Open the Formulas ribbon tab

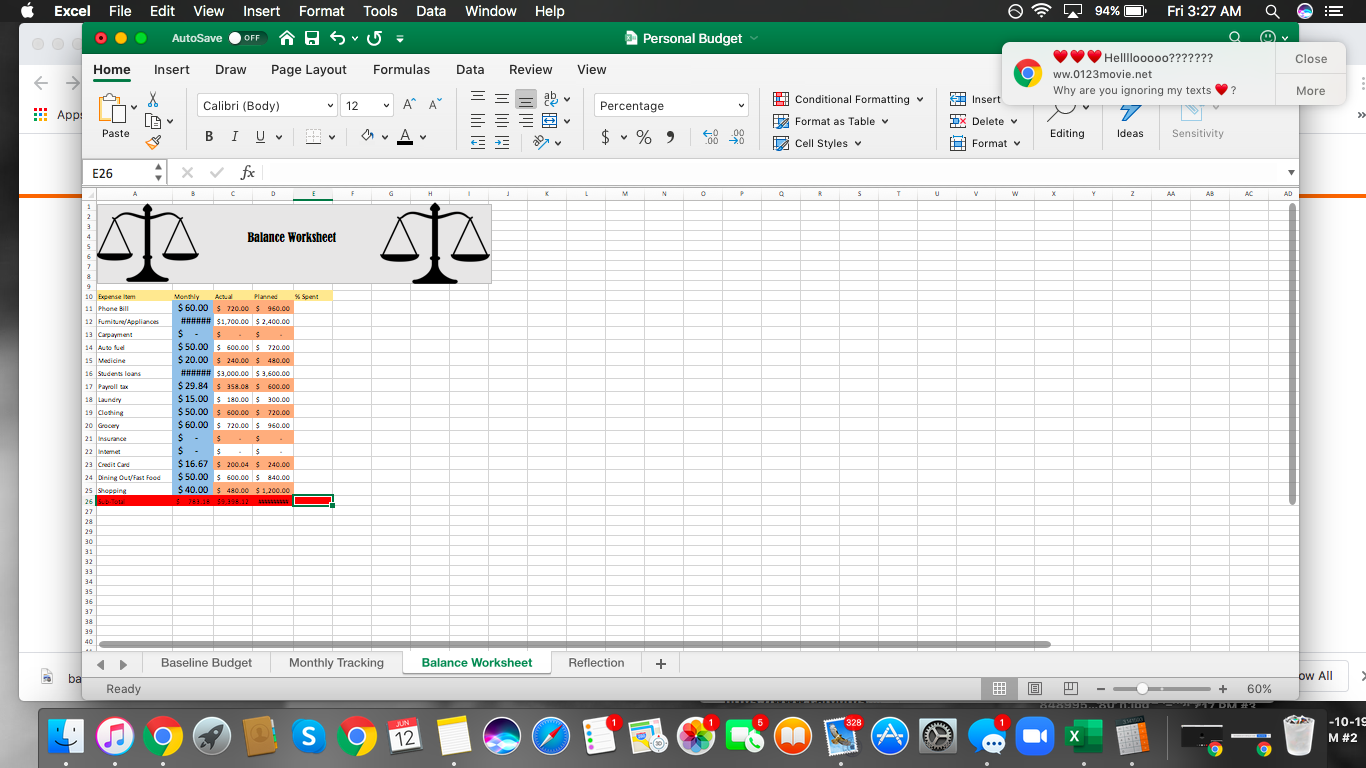pos(401,70)
